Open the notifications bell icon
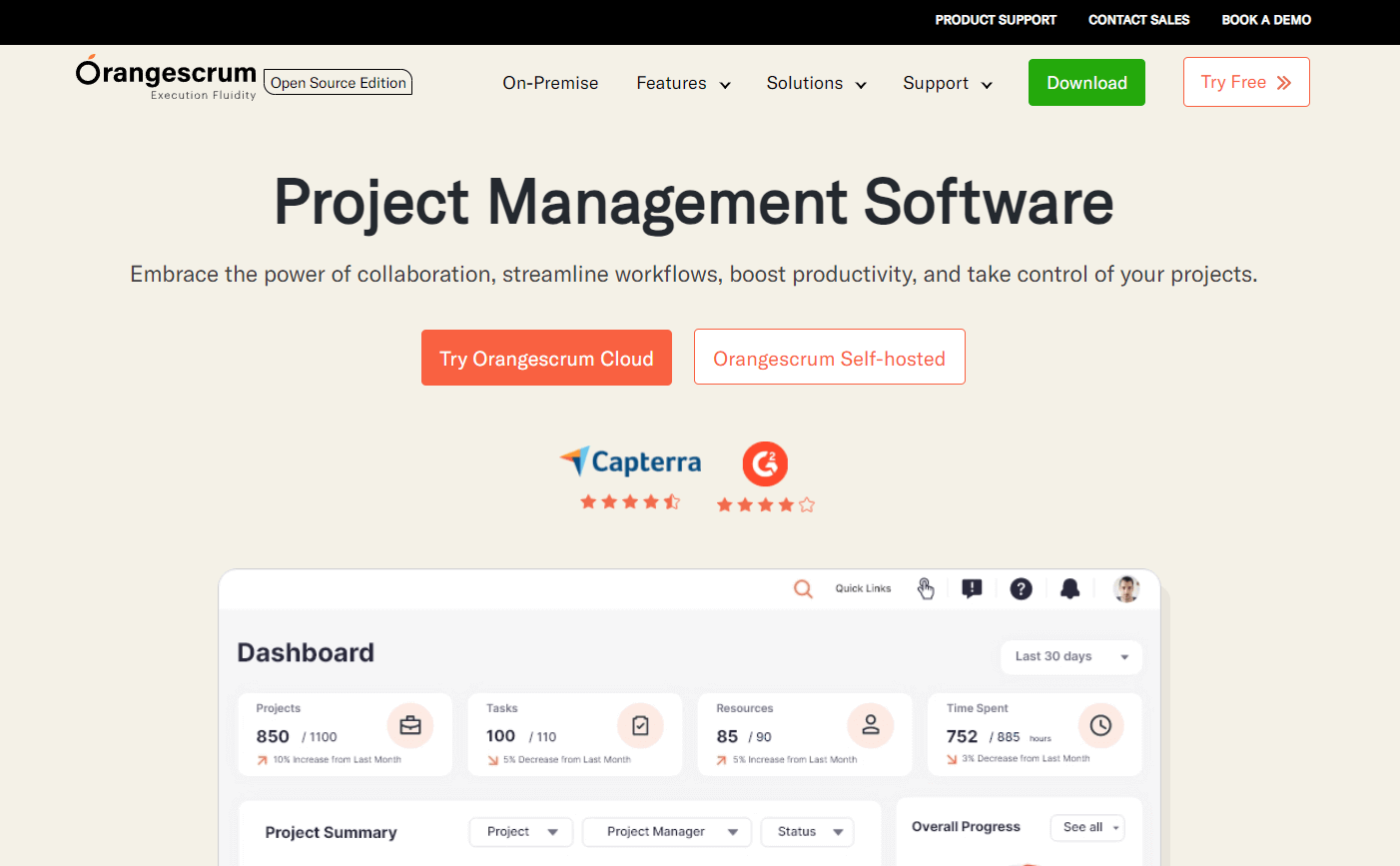This screenshot has width=1400, height=866. [x=1069, y=588]
